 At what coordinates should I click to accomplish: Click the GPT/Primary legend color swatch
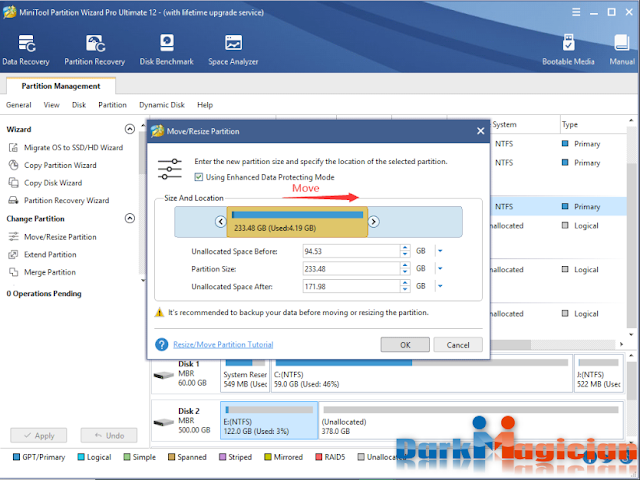tap(16, 457)
